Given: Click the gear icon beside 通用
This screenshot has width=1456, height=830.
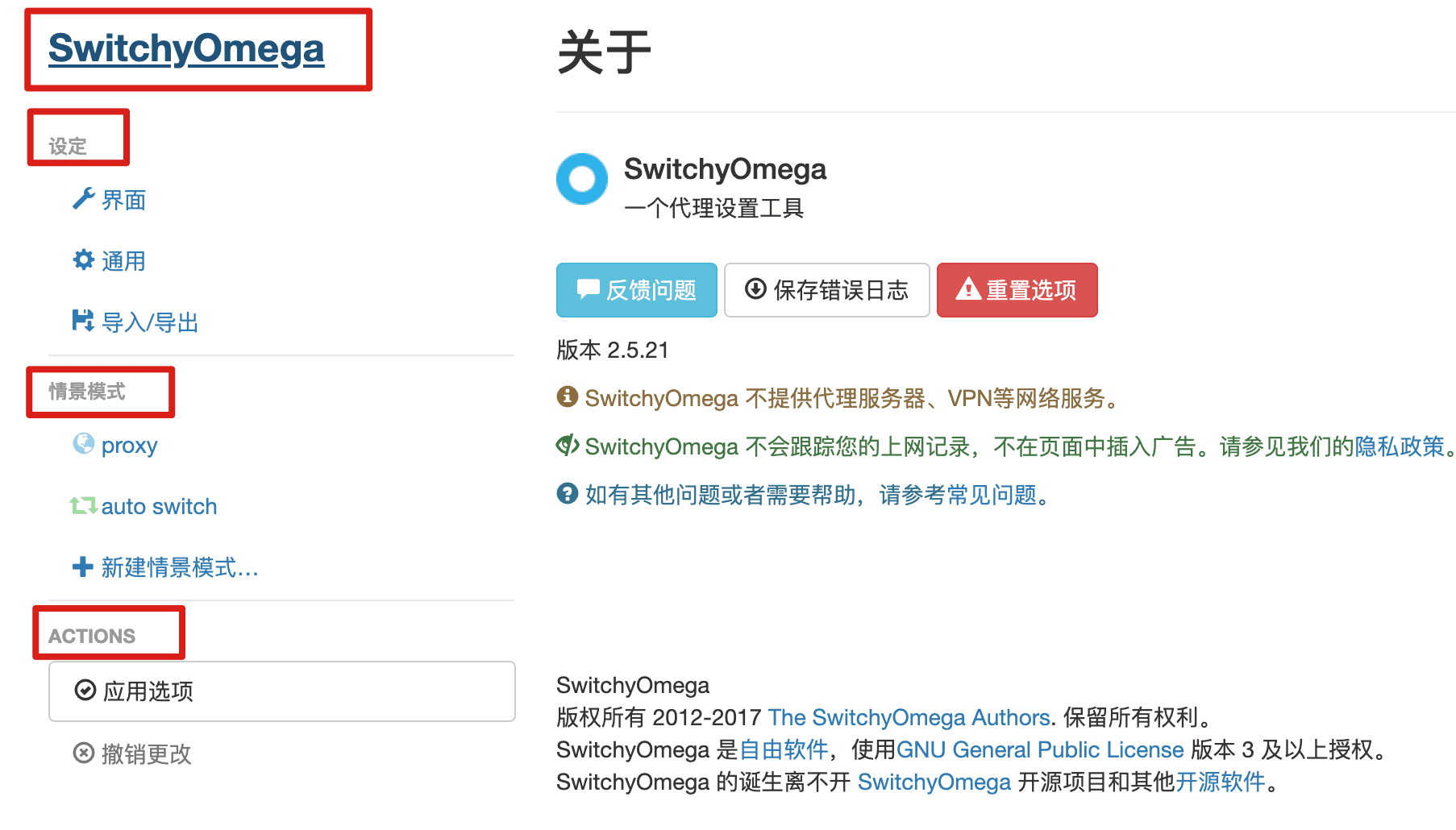Looking at the screenshot, I should point(83,259).
